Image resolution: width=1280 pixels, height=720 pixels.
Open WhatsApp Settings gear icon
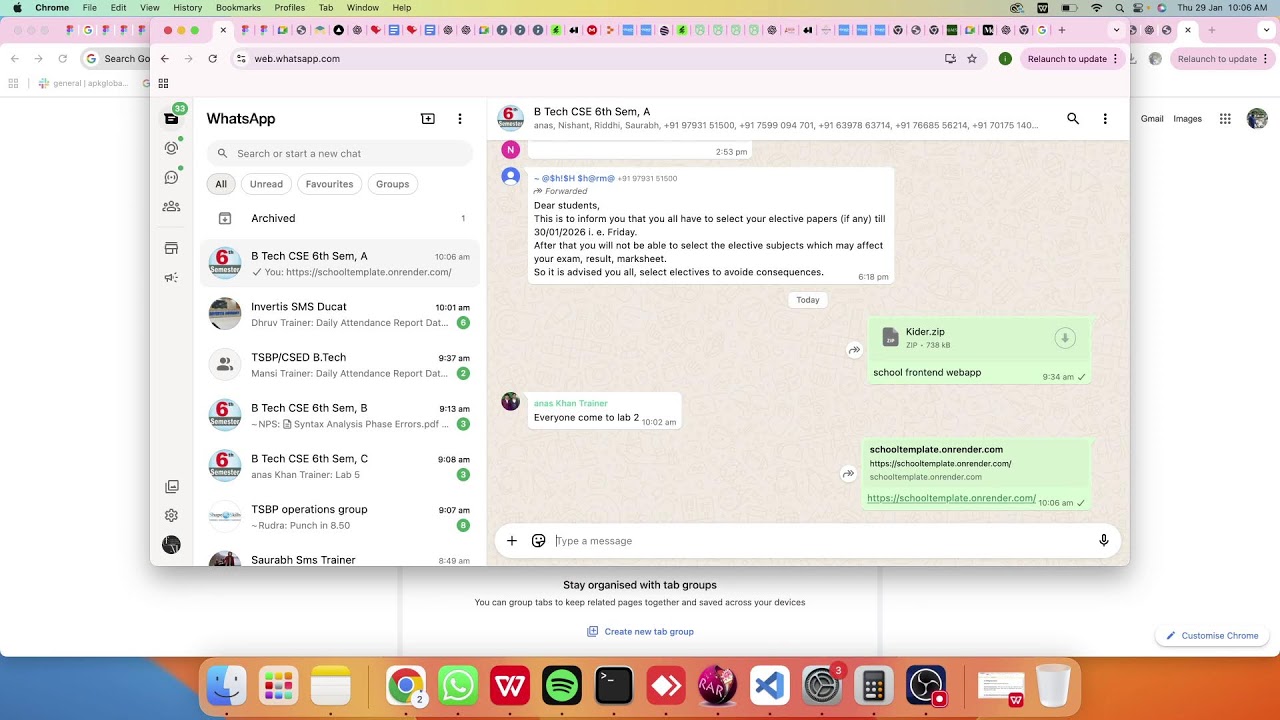point(171,515)
